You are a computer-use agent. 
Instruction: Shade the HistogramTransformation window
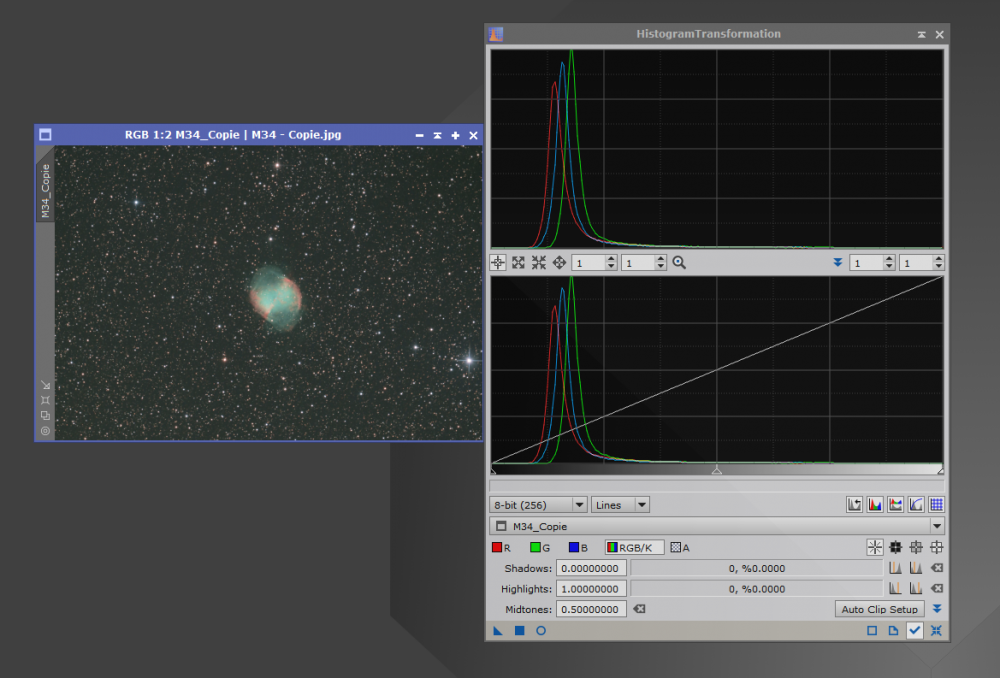(922, 34)
